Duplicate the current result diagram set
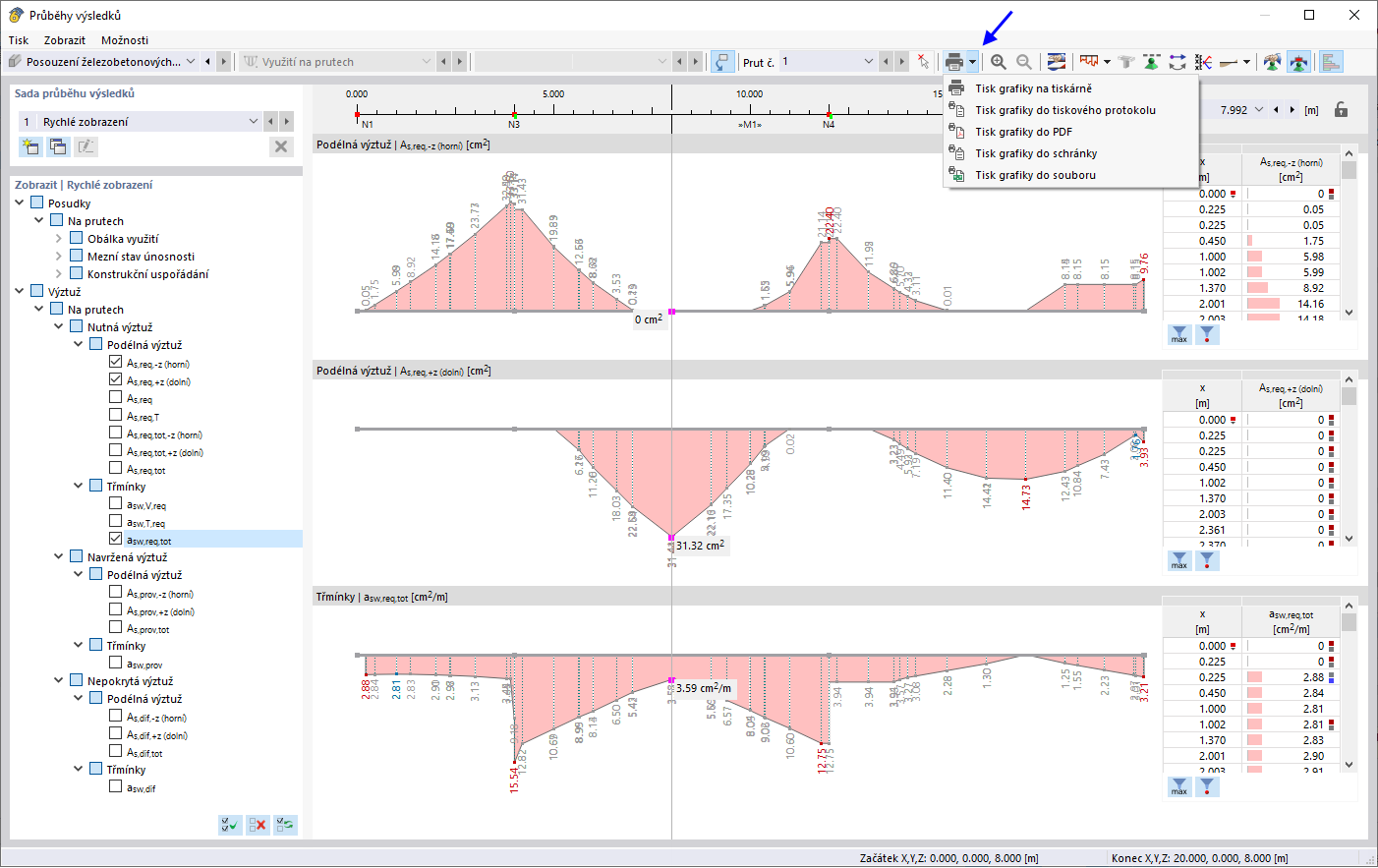Screen dimensions: 1378x868 58,146
